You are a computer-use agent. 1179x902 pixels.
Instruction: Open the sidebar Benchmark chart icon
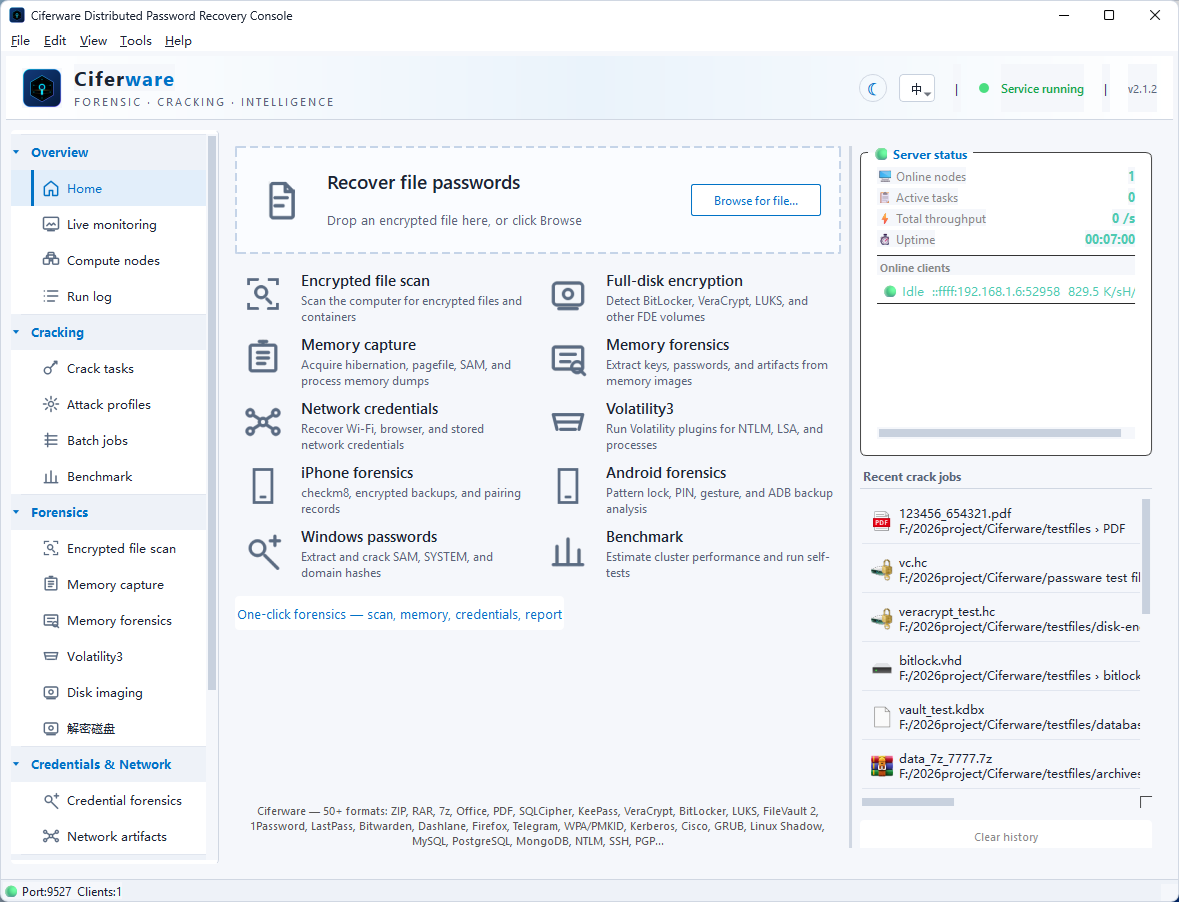pyautogui.click(x=50, y=477)
